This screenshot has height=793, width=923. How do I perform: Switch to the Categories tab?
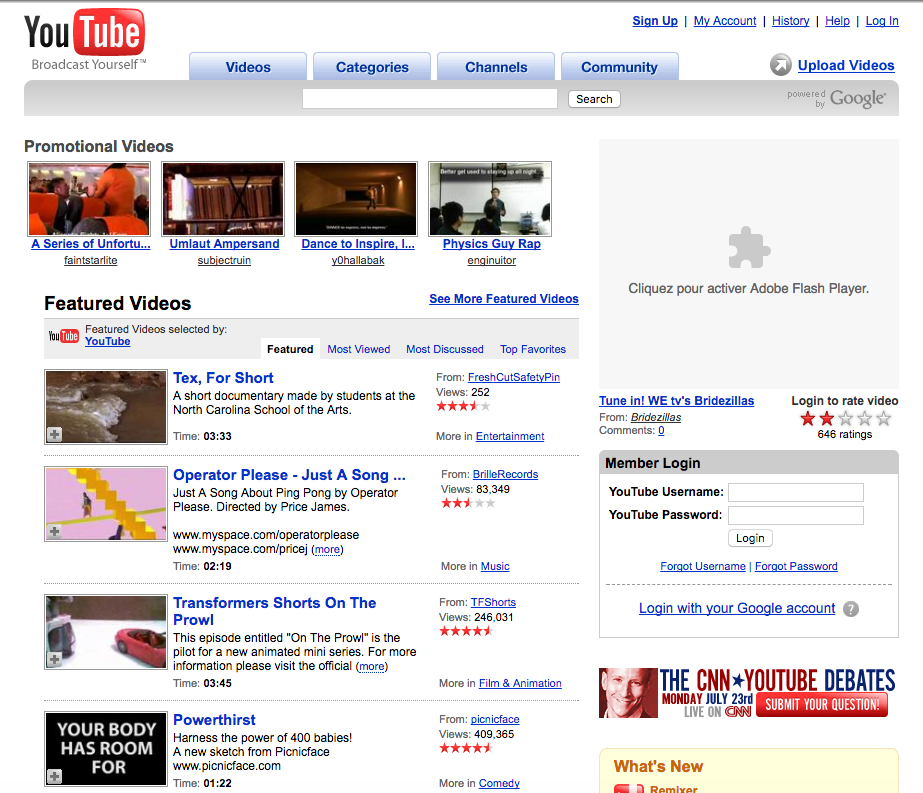coord(371,66)
